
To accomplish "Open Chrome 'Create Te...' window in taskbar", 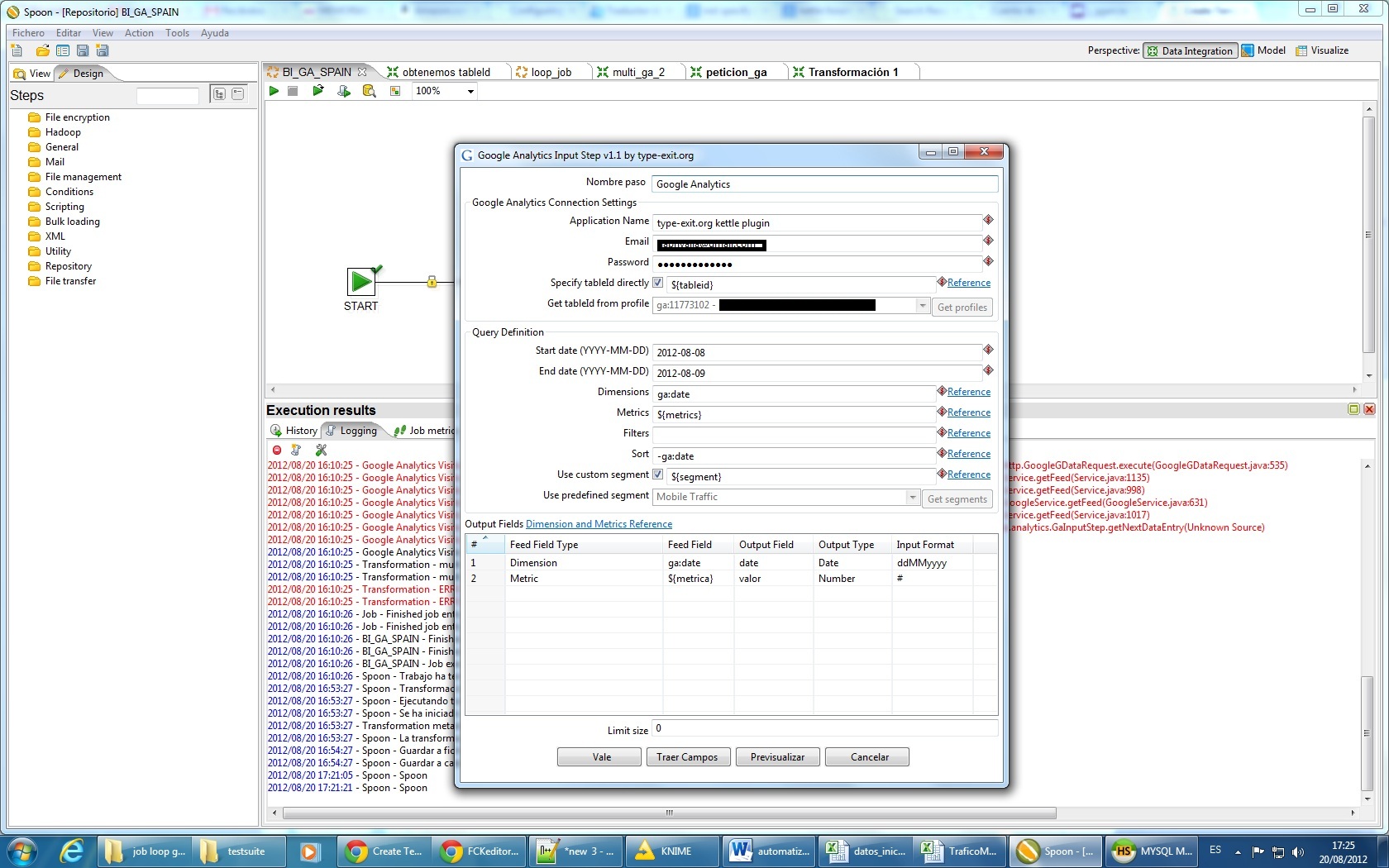I will click(x=384, y=851).
